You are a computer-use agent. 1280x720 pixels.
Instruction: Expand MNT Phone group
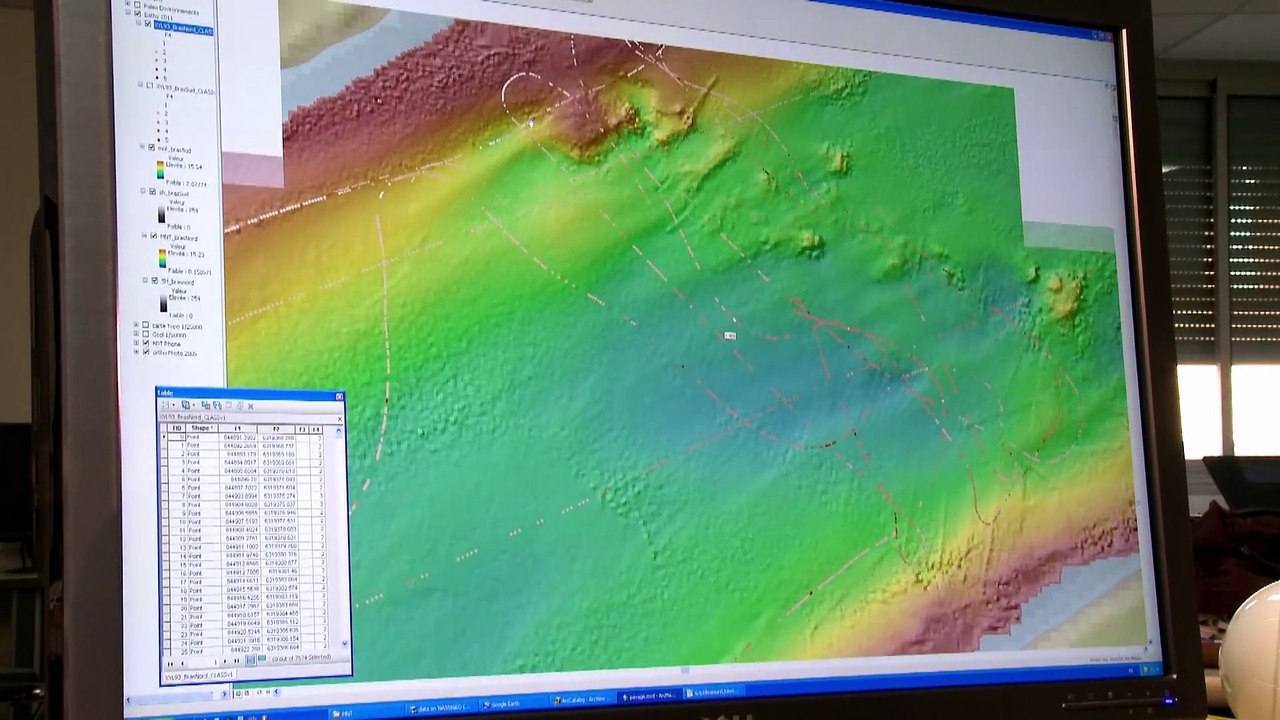tap(136, 343)
